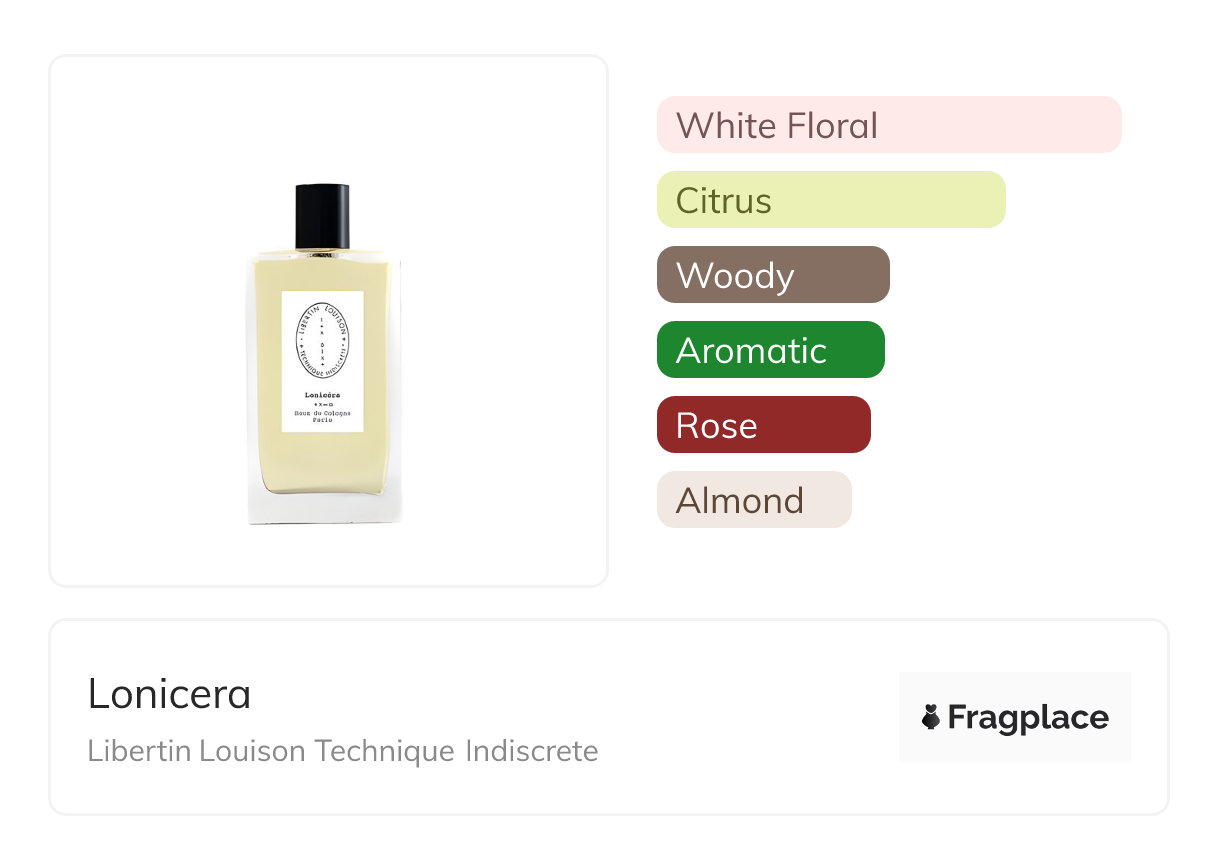Click the word Woody in brown bar
Image resolution: width=1218 pixels, height=864 pixels.
coord(734,275)
